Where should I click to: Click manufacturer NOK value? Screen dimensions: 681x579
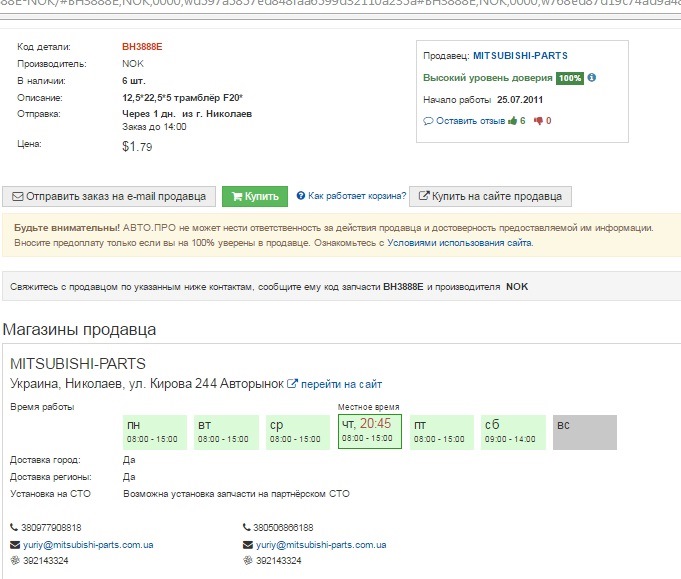[x=132, y=63]
